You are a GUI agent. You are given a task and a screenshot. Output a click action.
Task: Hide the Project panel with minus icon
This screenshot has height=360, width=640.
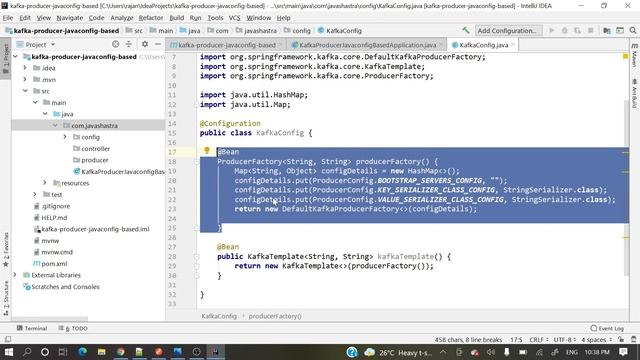158,44
